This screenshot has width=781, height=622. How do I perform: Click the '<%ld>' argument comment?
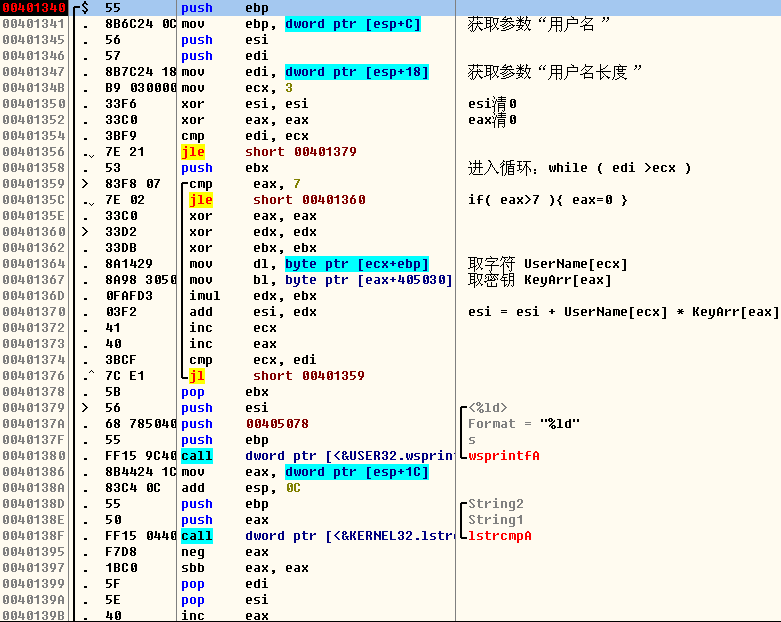[488, 407]
